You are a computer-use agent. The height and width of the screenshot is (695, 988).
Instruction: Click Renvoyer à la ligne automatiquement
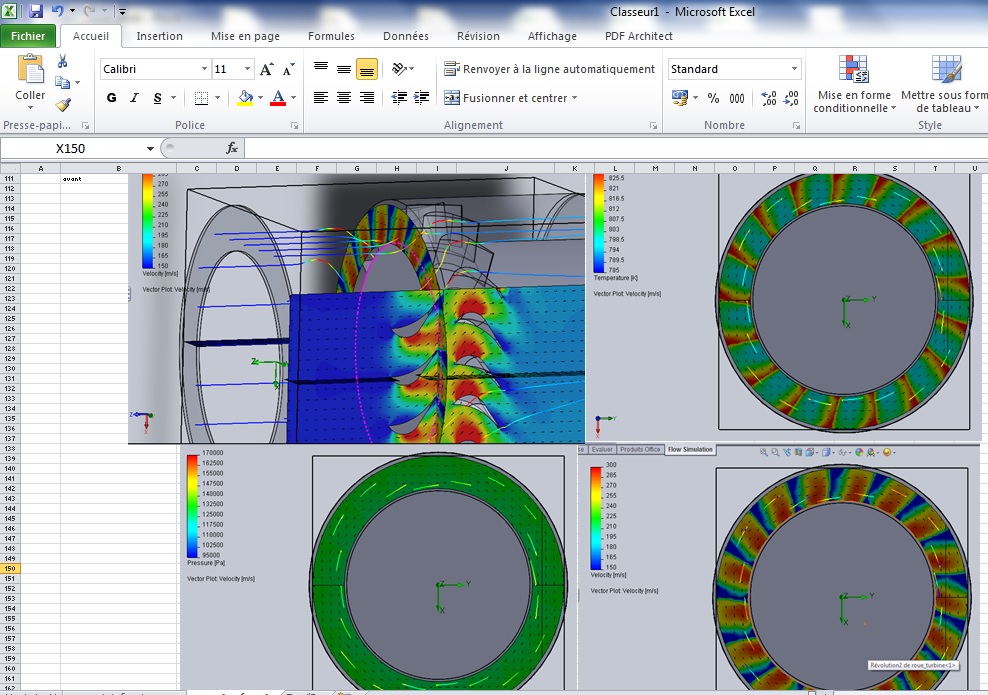549,69
